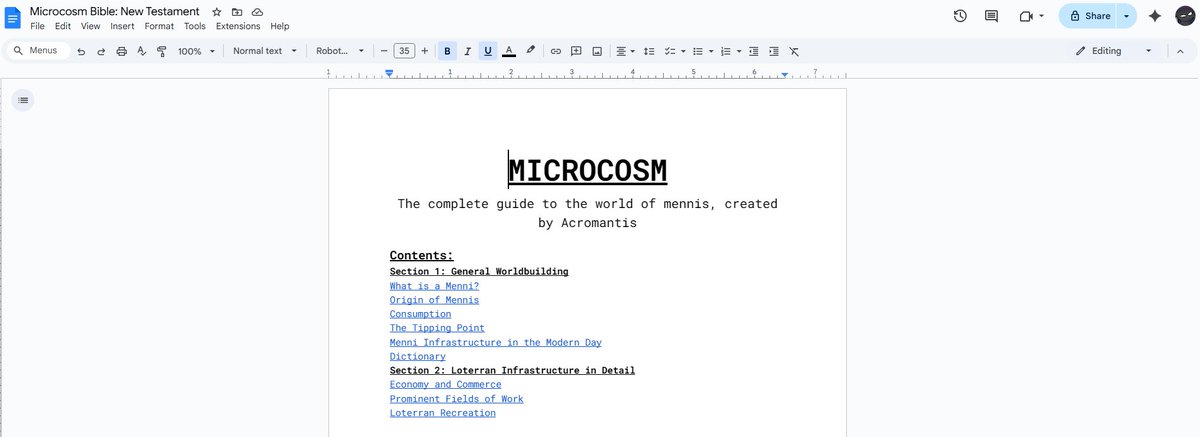
Task: Open the Edit menu
Action: click(62, 26)
